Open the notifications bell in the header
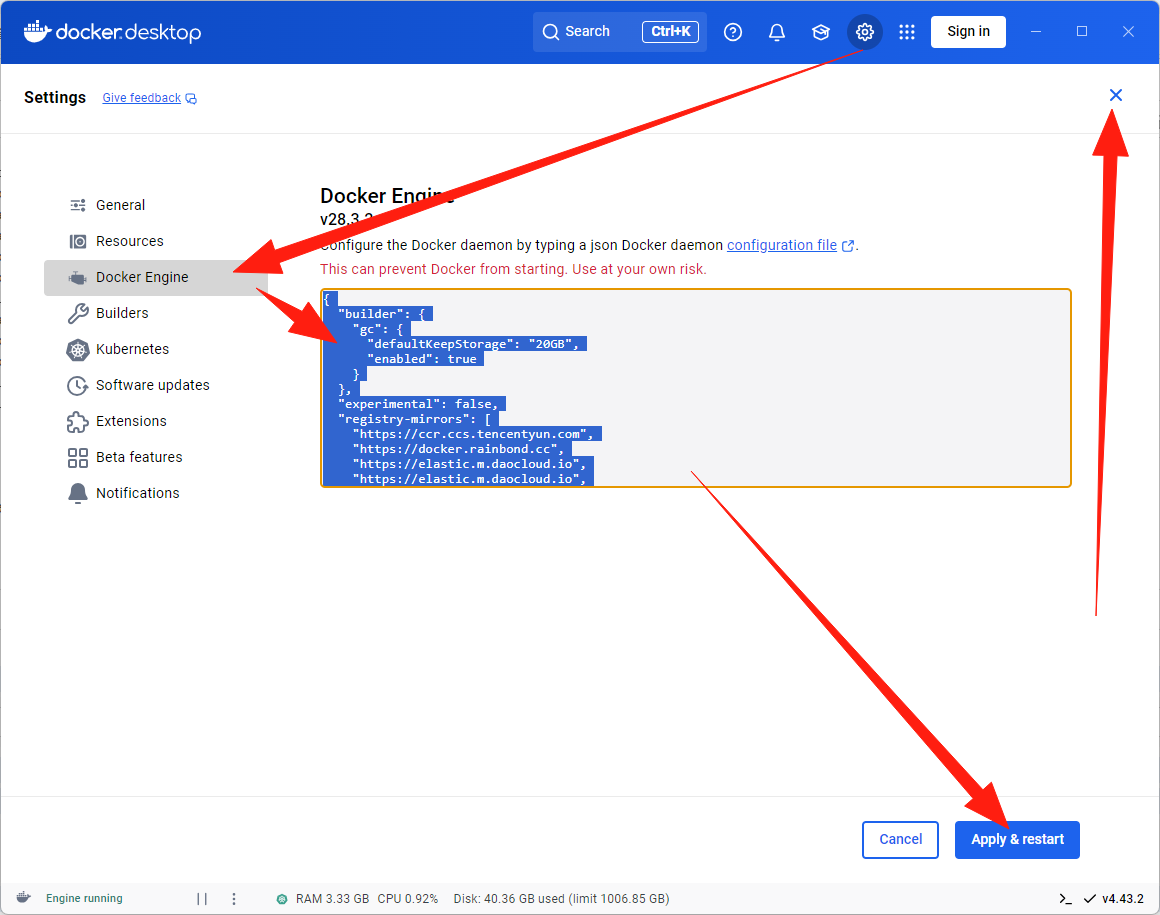The width and height of the screenshot is (1160, 915). pos(777,32)
